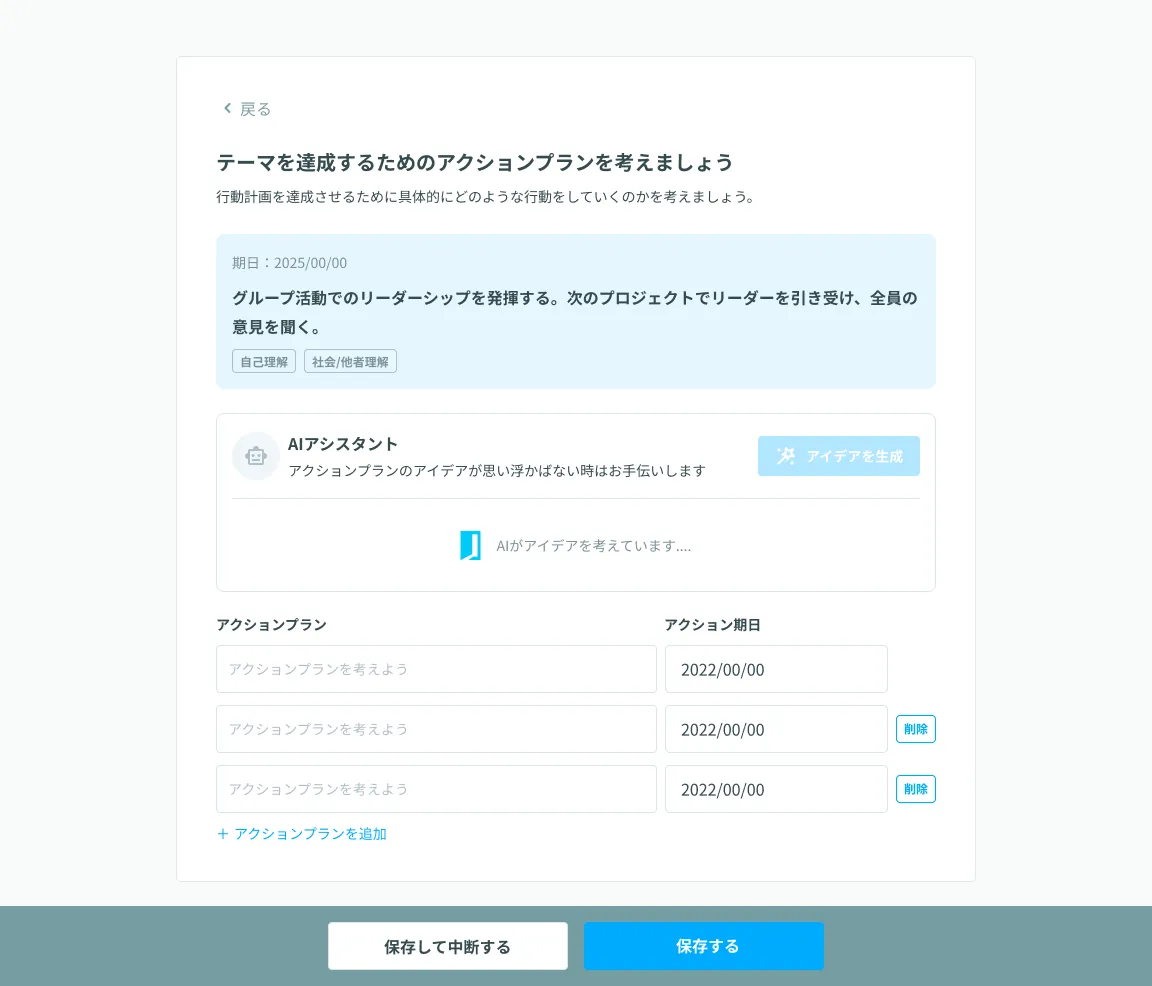Delete the third action plan row
Viewport: 1152px width, 986px height.
tap(915, 789)
